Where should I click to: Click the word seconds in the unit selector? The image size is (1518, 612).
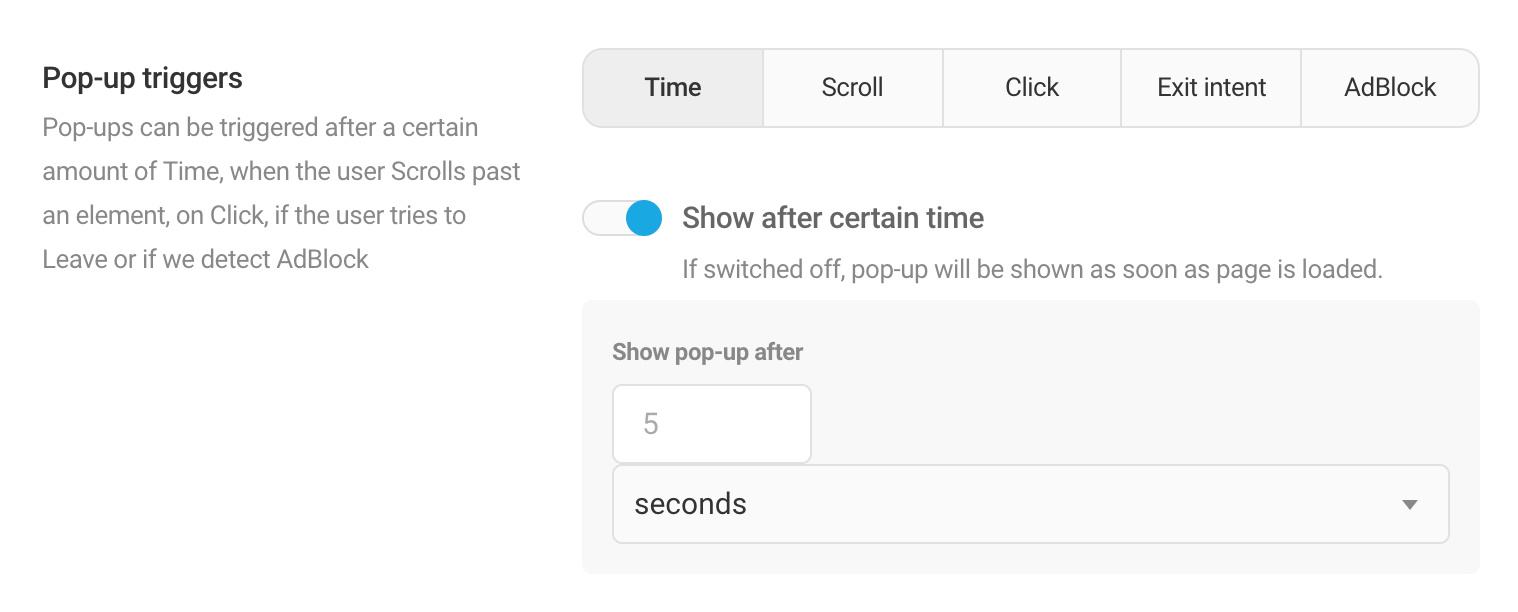tap(690, 504)
